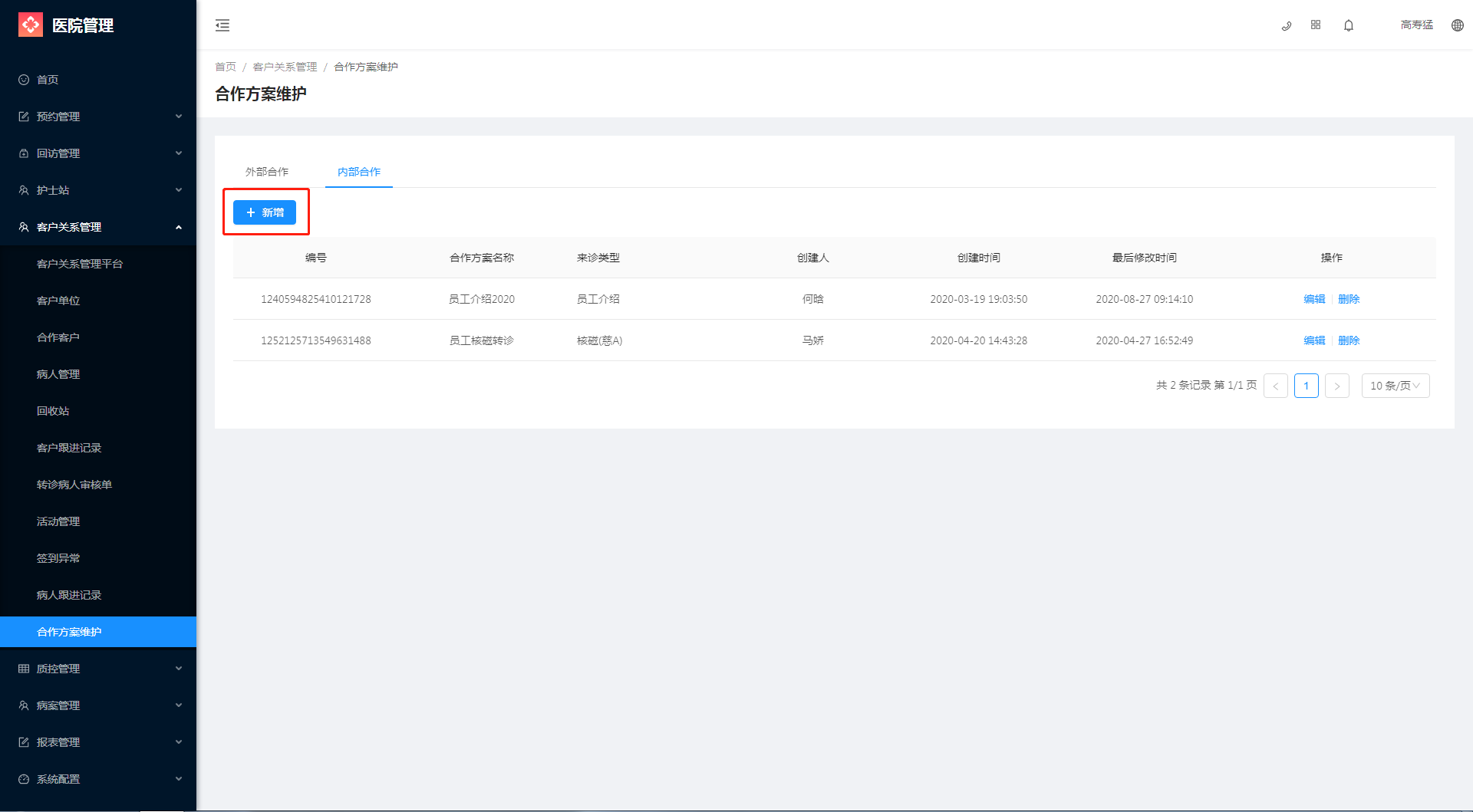
Task: Open the 10 条/页 page size dropdown
Action: pyautogui.click(x=1395, y=386)
